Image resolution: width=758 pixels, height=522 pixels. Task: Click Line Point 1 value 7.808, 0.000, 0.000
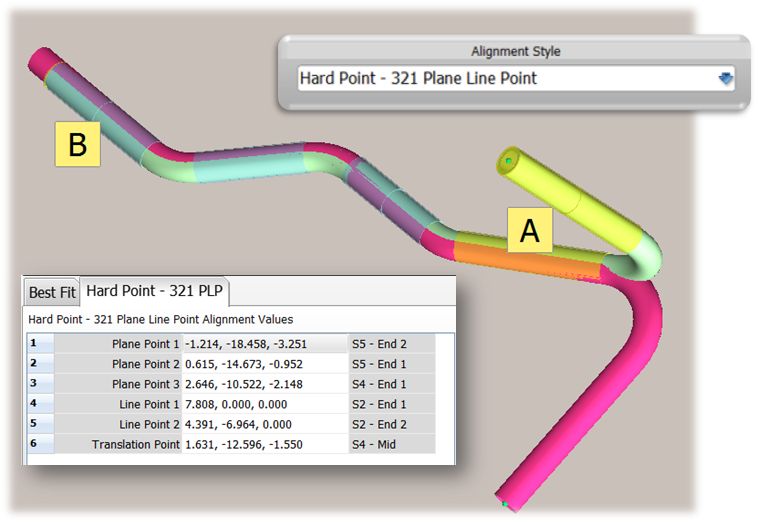click(264, 404)
